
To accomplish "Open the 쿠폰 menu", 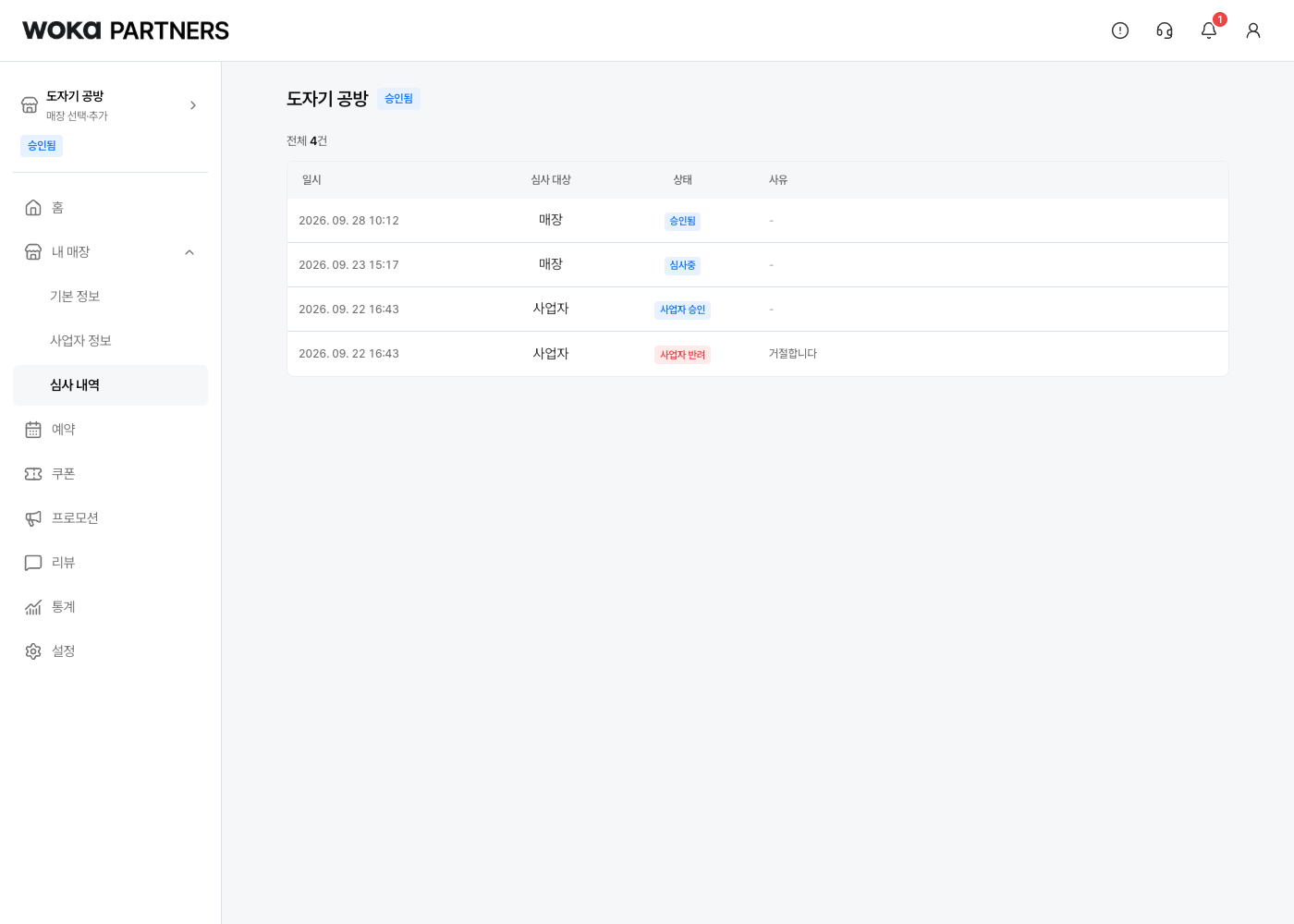I will click(111, 474).
